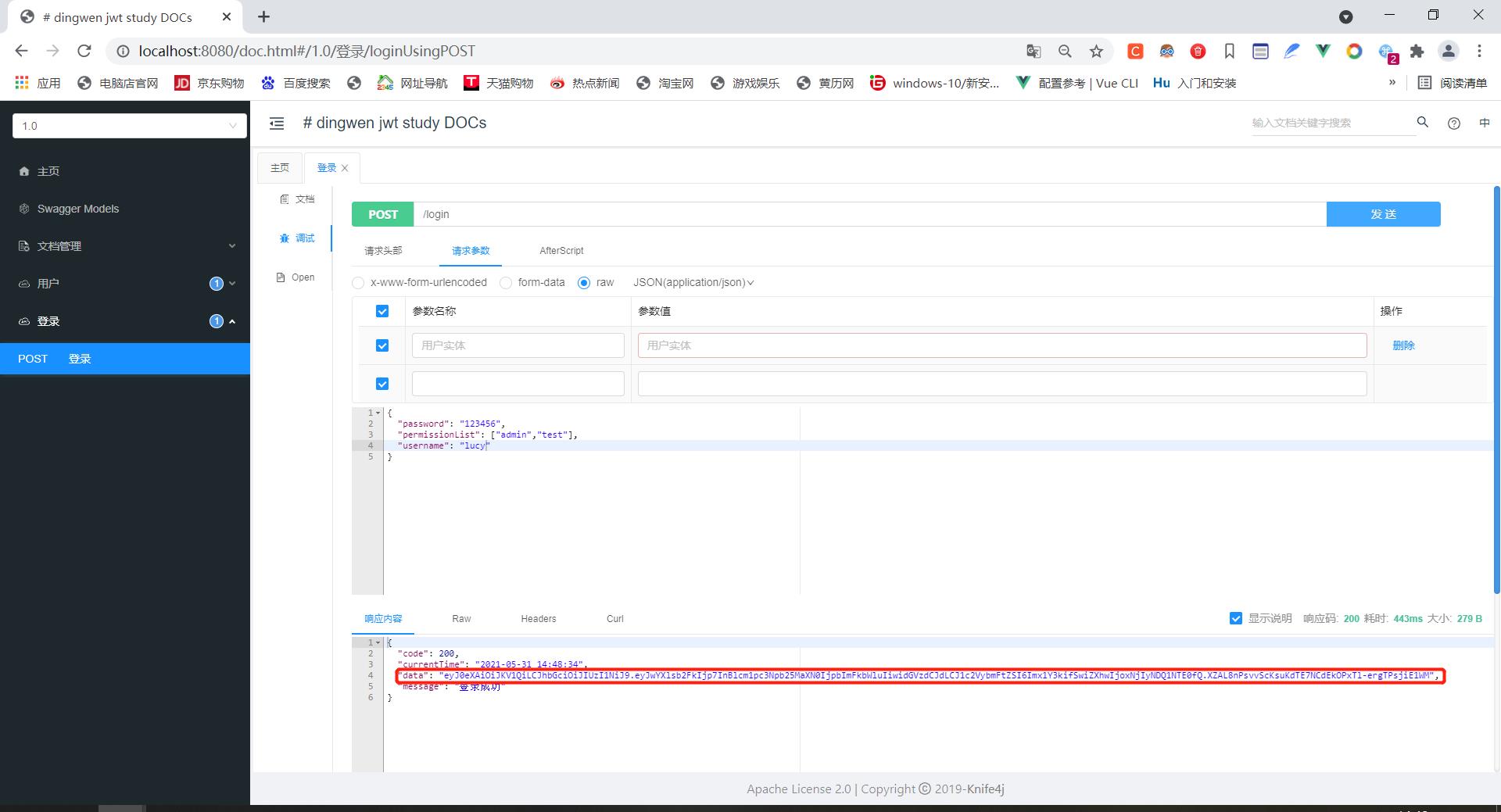The width and height of the screenshot is (1501, 812).
Task: Select the raw radio option
Action: (584, 283)
